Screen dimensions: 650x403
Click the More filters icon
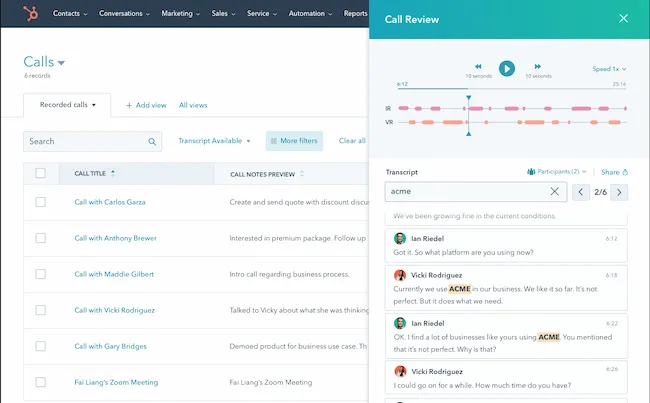pos(274,141)
